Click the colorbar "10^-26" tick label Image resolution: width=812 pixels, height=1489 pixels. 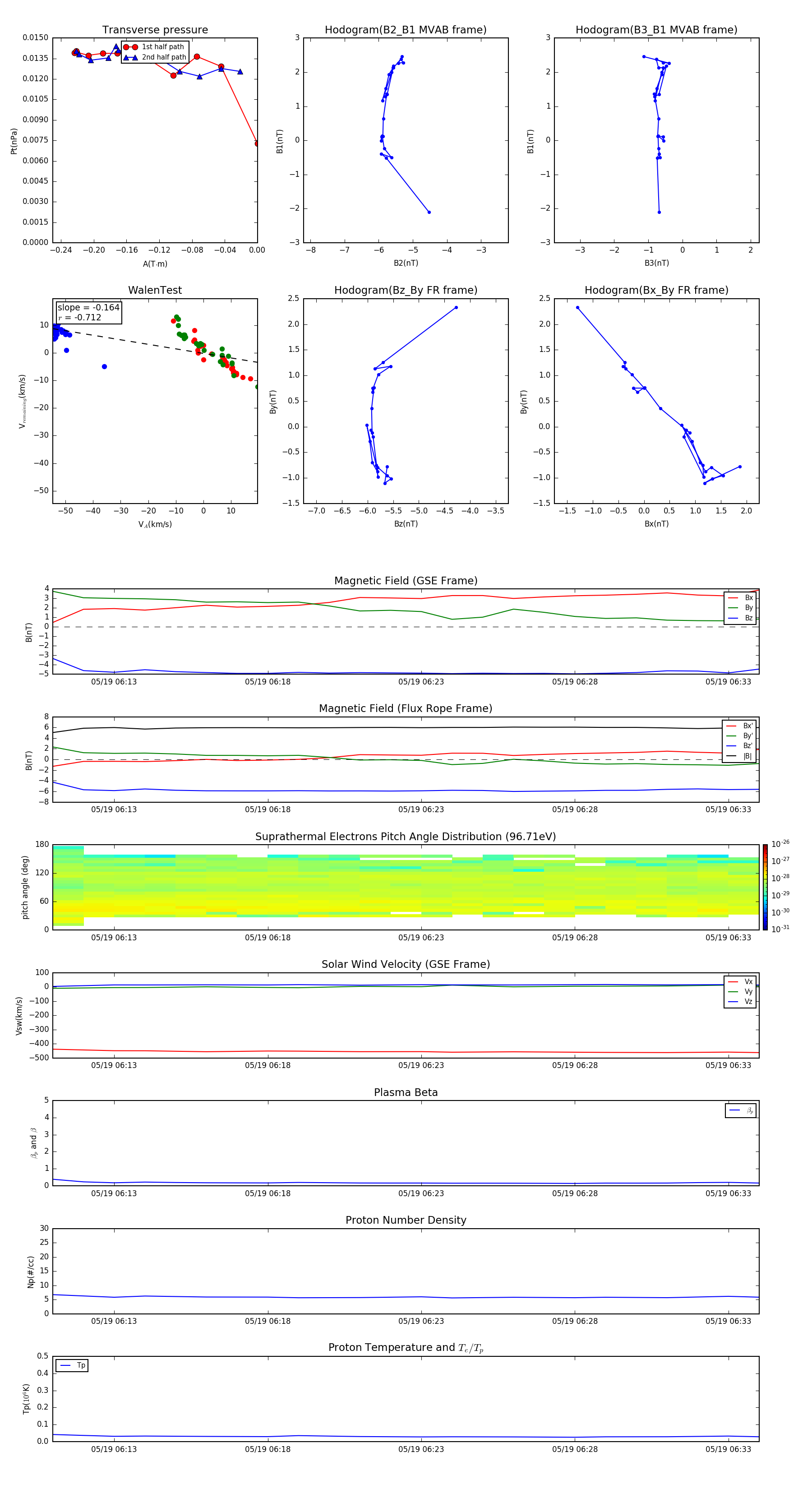(x=780, y=844)
